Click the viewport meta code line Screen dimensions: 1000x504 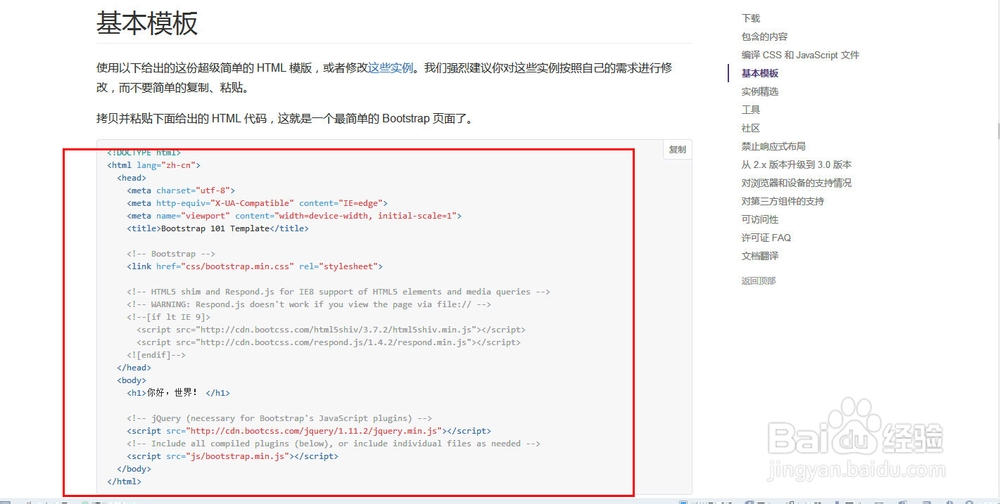click(294, 216)
